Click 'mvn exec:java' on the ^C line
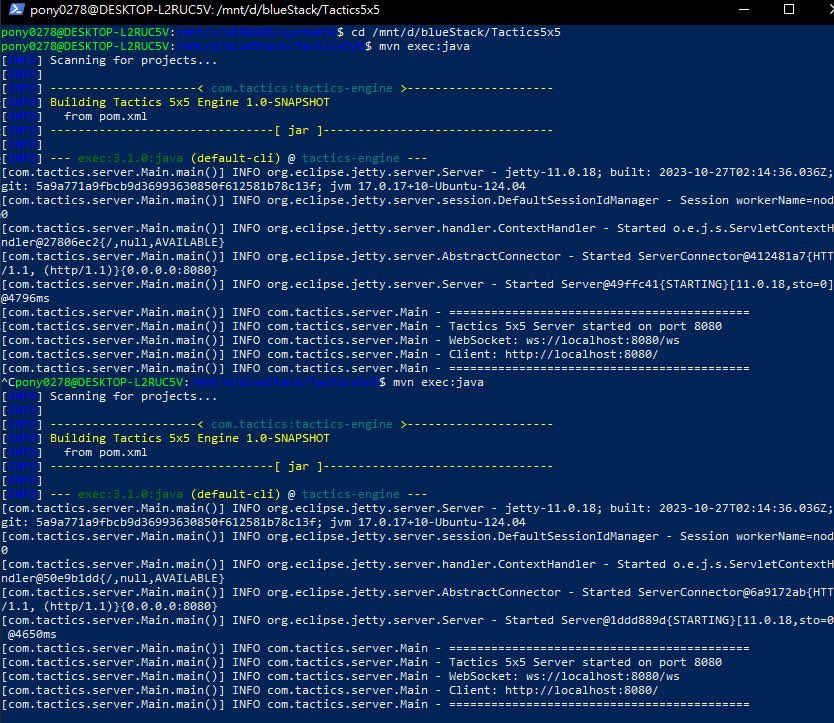Screen dimensions: 834x723 [438, 383]
